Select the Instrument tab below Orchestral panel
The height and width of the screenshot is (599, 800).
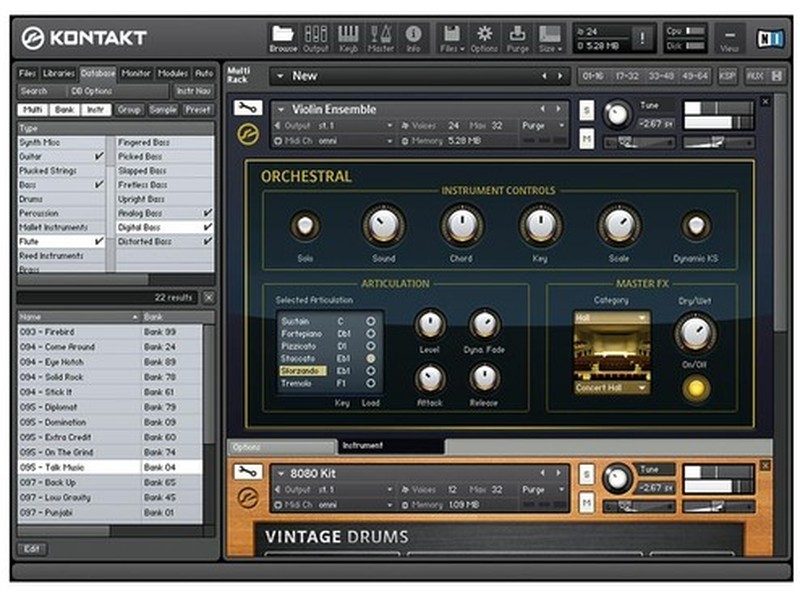point(391,446)
